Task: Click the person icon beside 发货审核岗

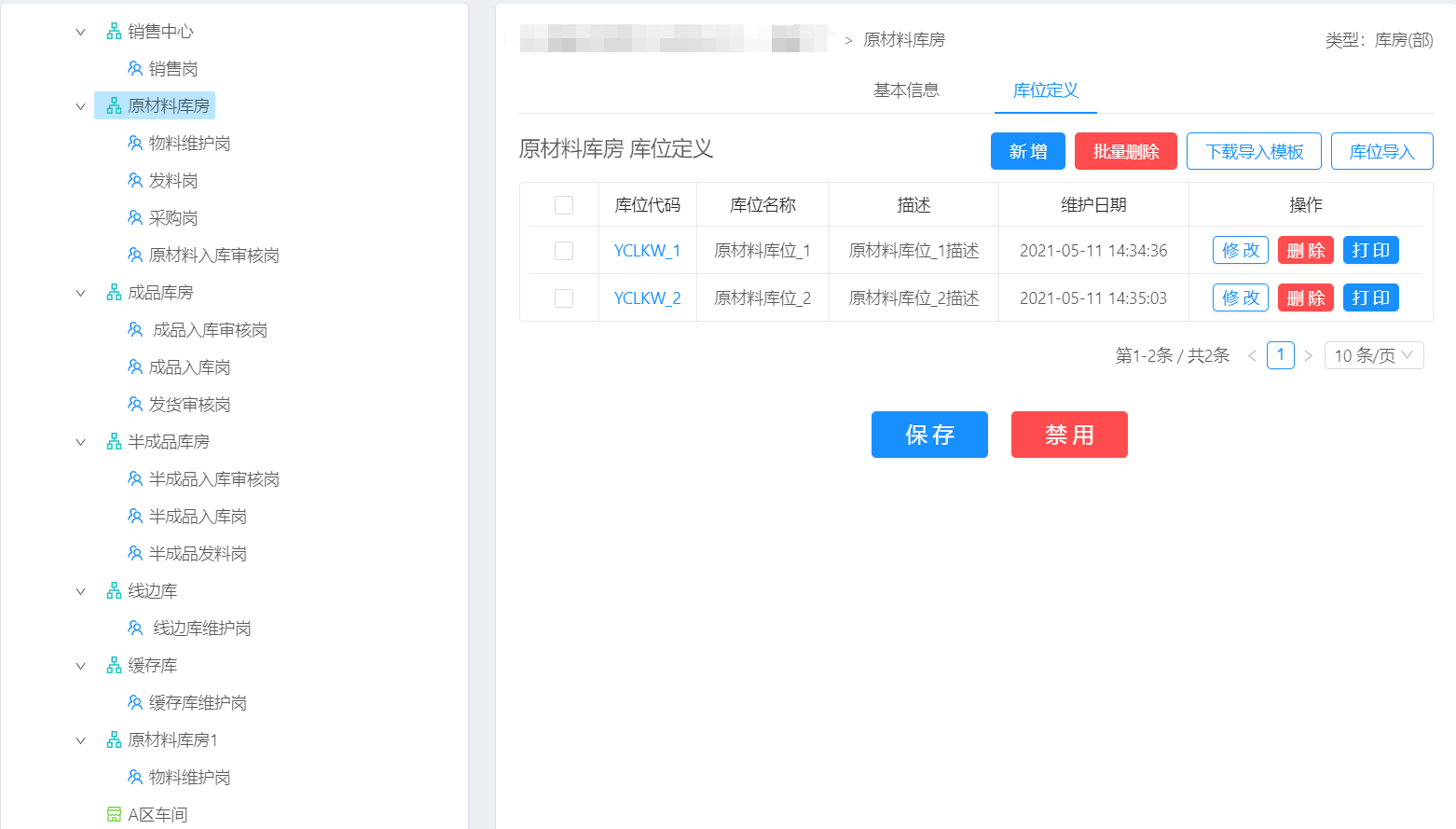Action: click(135, 405)
